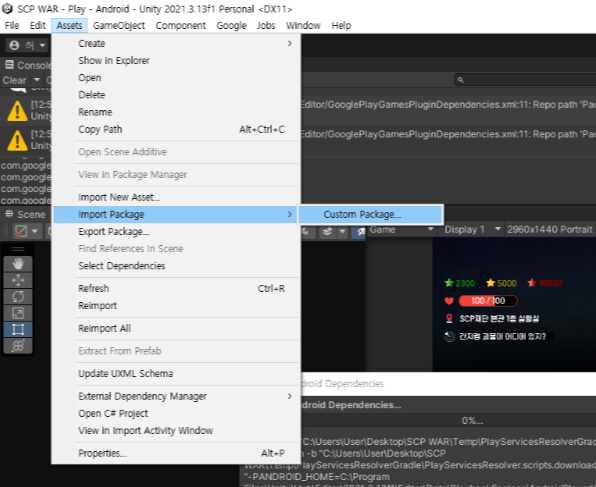The height and width of the screenshot is (487, 596).
Task: Choose Import New Asset...
Action: click(176, 197)
